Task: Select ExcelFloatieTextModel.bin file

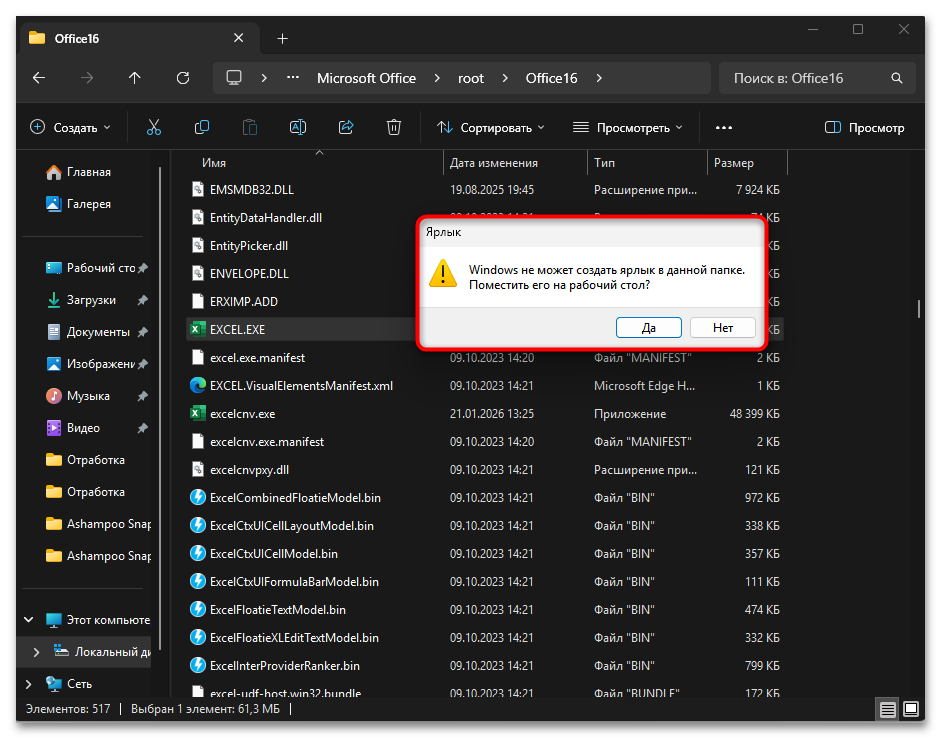Action: (486, 610)
